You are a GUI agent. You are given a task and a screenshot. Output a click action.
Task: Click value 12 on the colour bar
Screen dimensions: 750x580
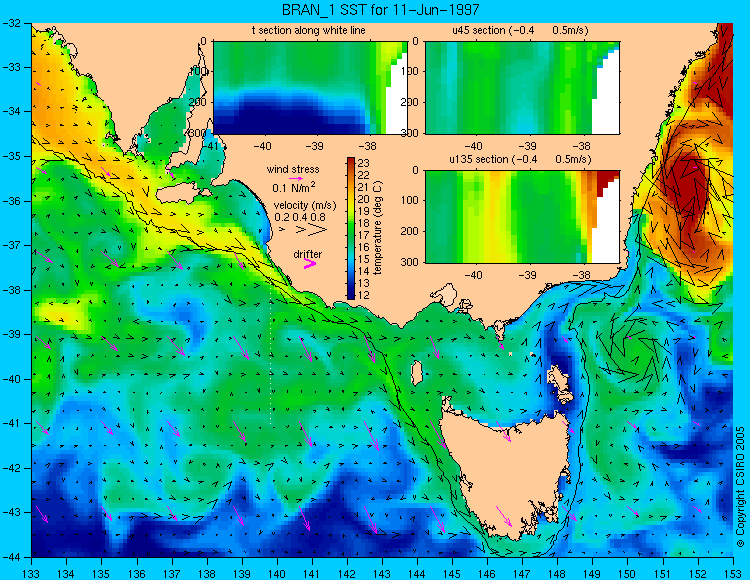(364, 295)
